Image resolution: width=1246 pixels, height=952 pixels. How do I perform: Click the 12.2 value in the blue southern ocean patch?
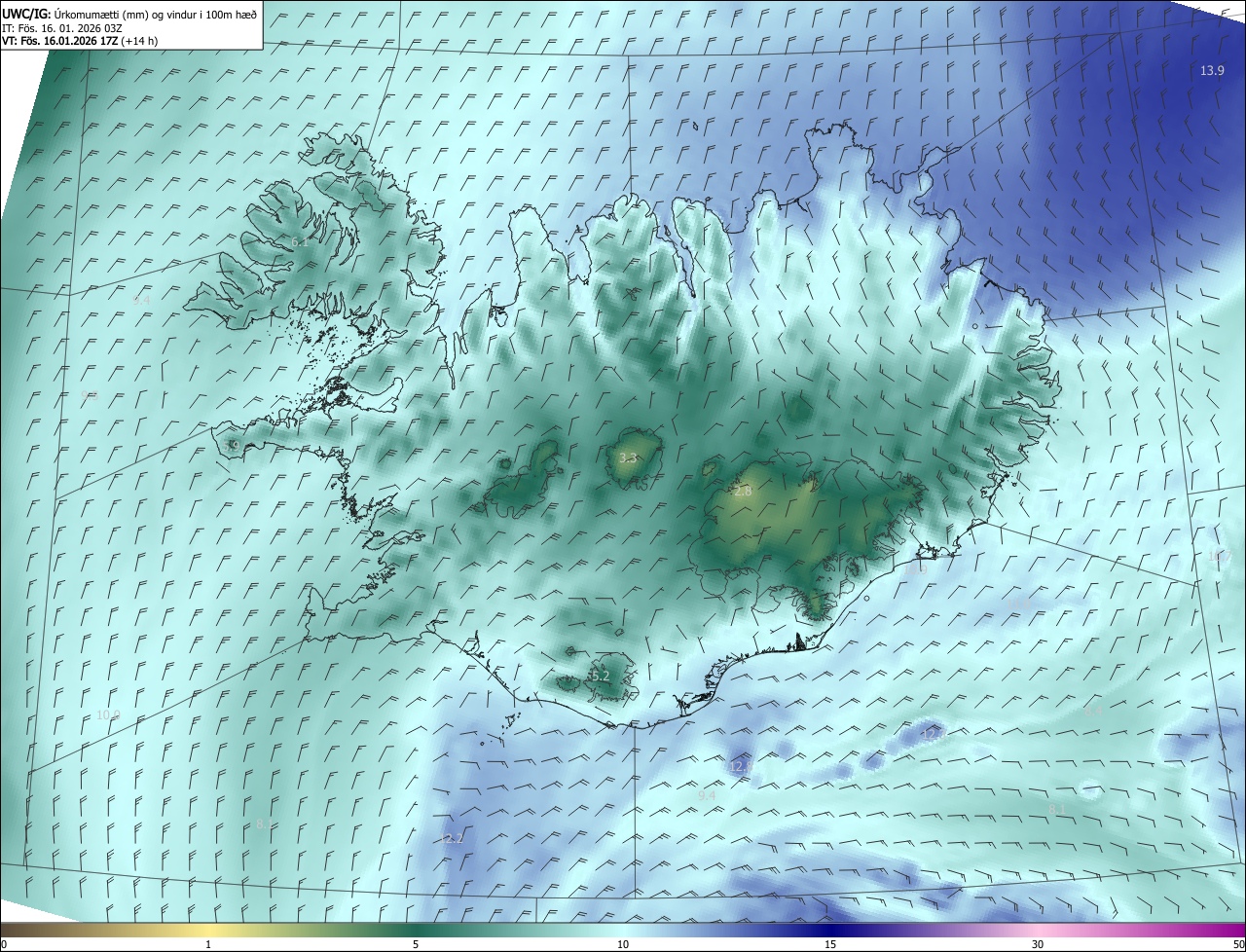click(x=453, y=838)
